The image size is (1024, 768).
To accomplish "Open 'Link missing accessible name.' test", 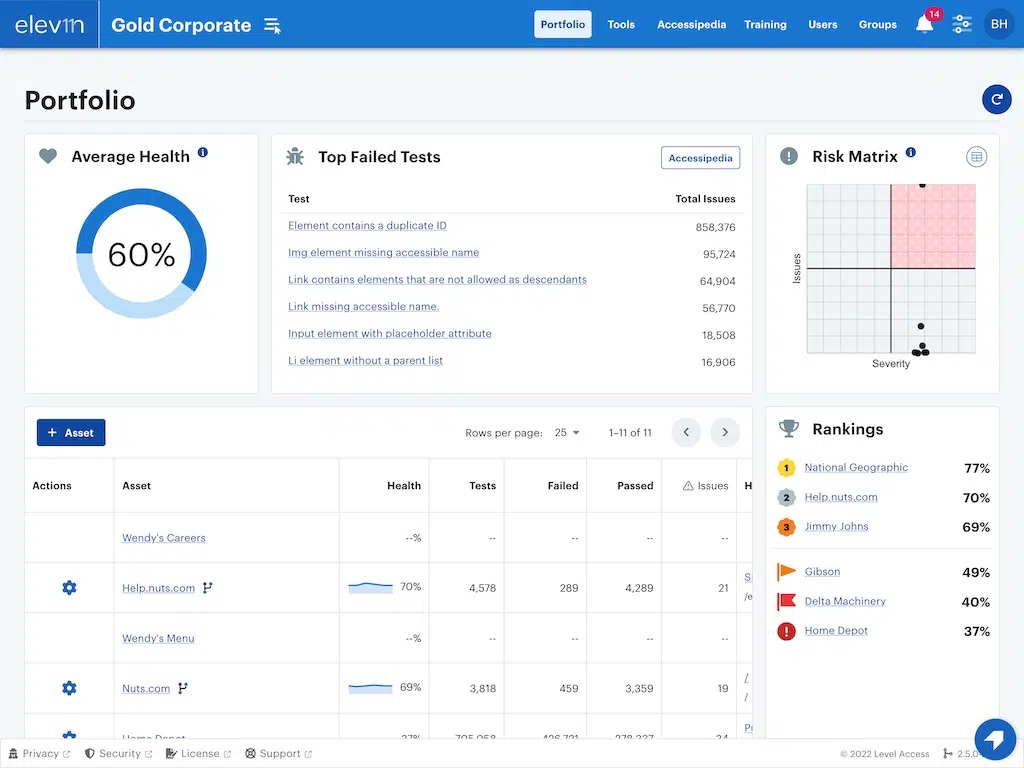I will click(364, 306).
